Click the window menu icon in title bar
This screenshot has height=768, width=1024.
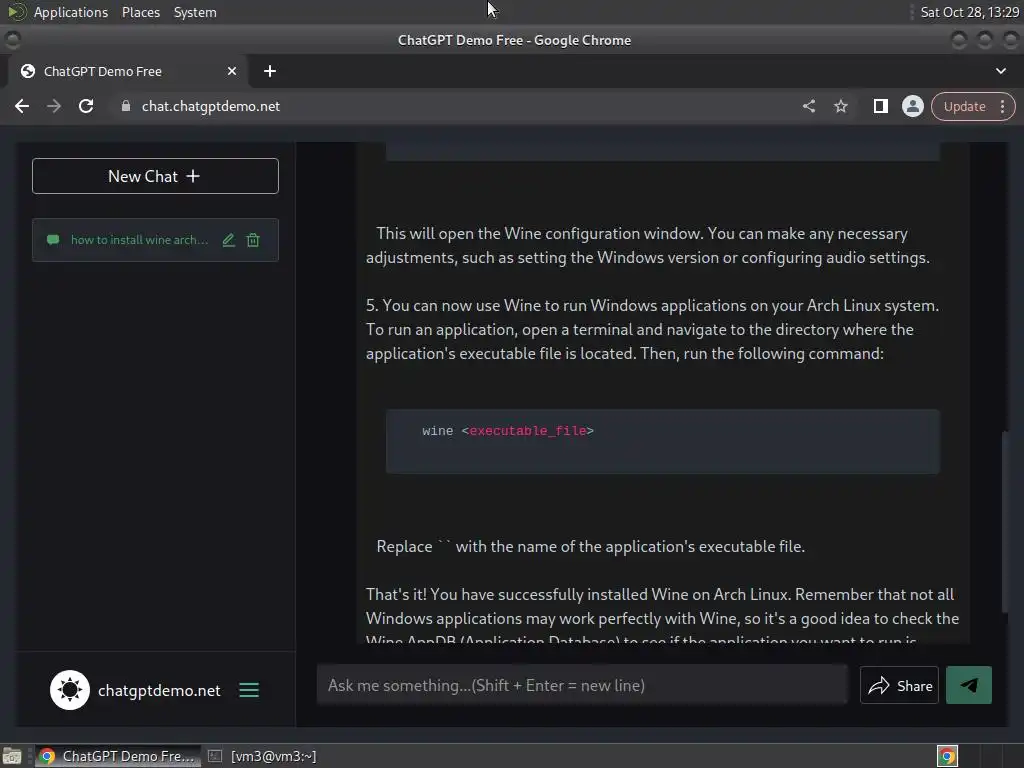tap(12, 40)
